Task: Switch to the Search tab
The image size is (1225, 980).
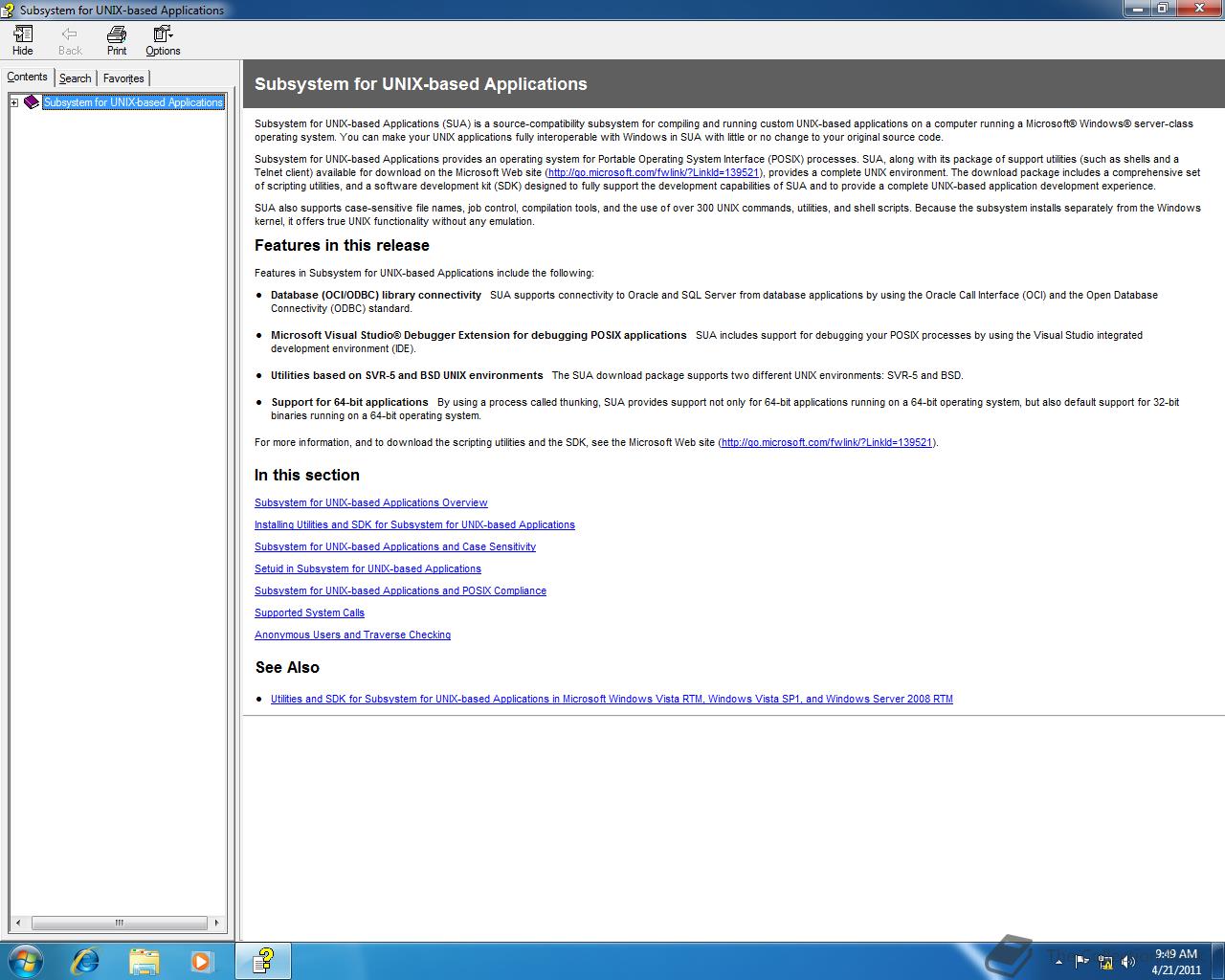Action: tap(75, 78)
